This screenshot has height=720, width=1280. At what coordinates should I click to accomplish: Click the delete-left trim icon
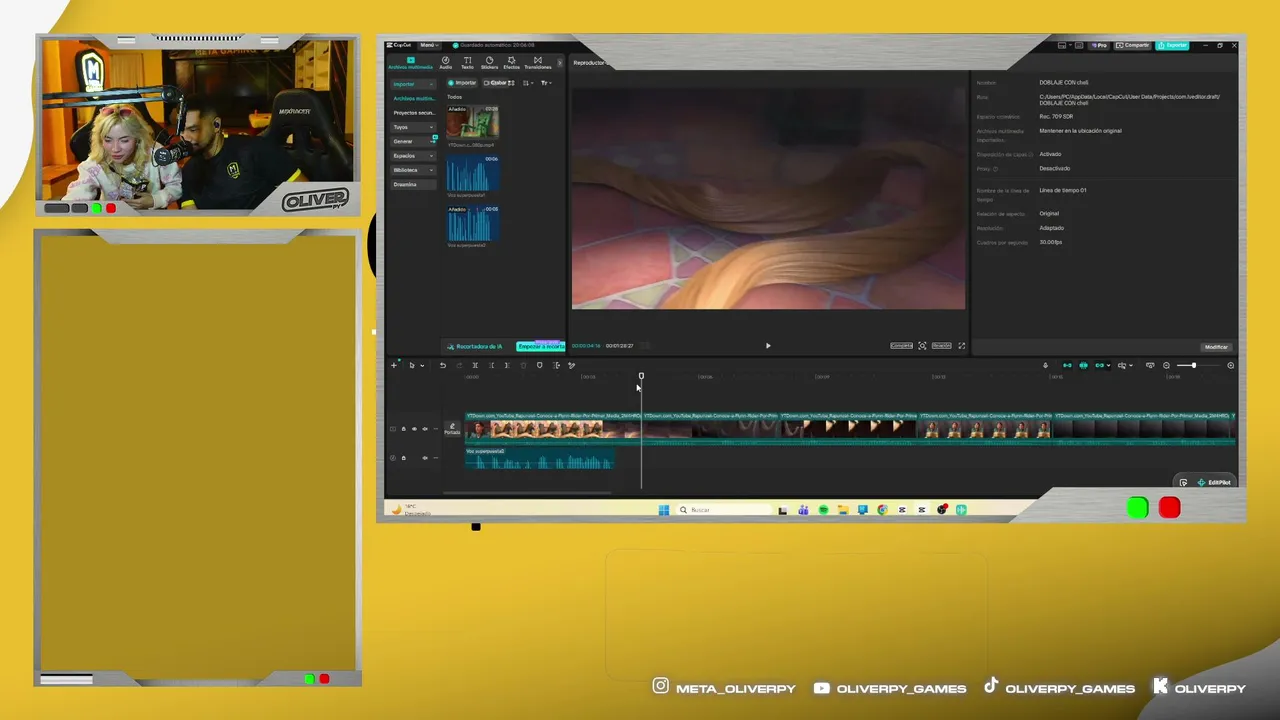click(491, 365)
